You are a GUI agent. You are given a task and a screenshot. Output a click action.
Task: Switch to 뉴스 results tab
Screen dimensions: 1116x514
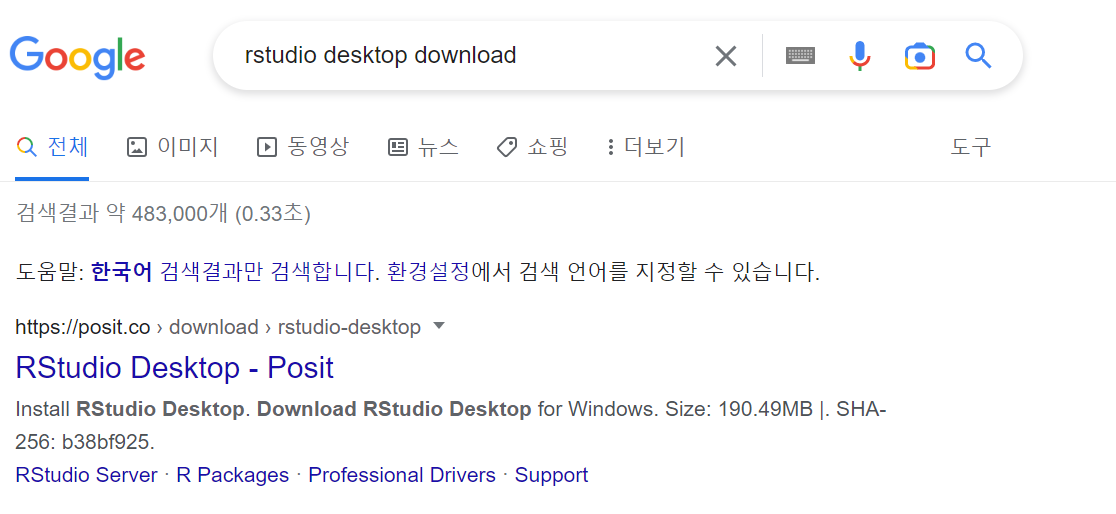(423, 147)
